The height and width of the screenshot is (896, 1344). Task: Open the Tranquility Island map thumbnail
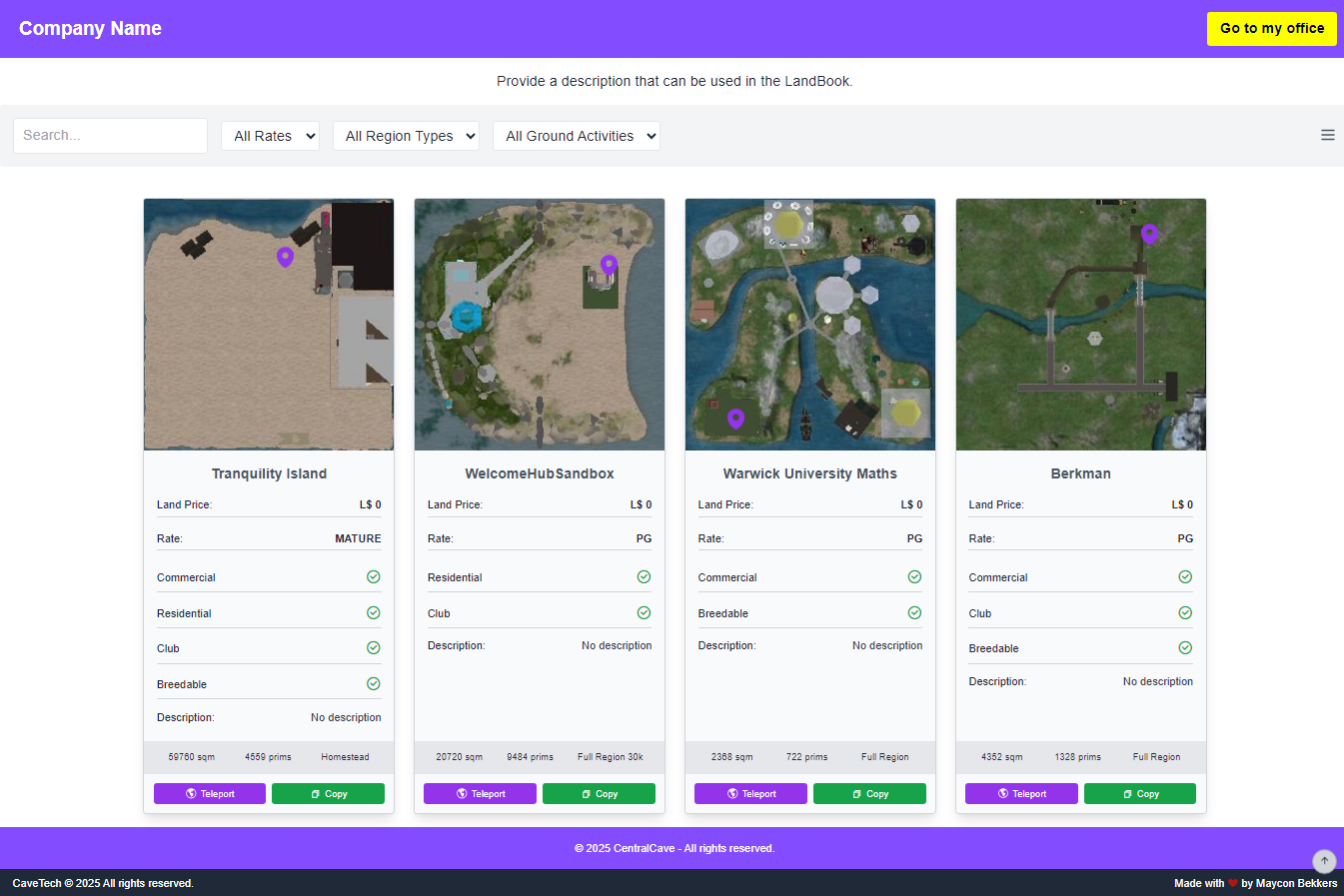pyautogui.click(x=269, y=325)
